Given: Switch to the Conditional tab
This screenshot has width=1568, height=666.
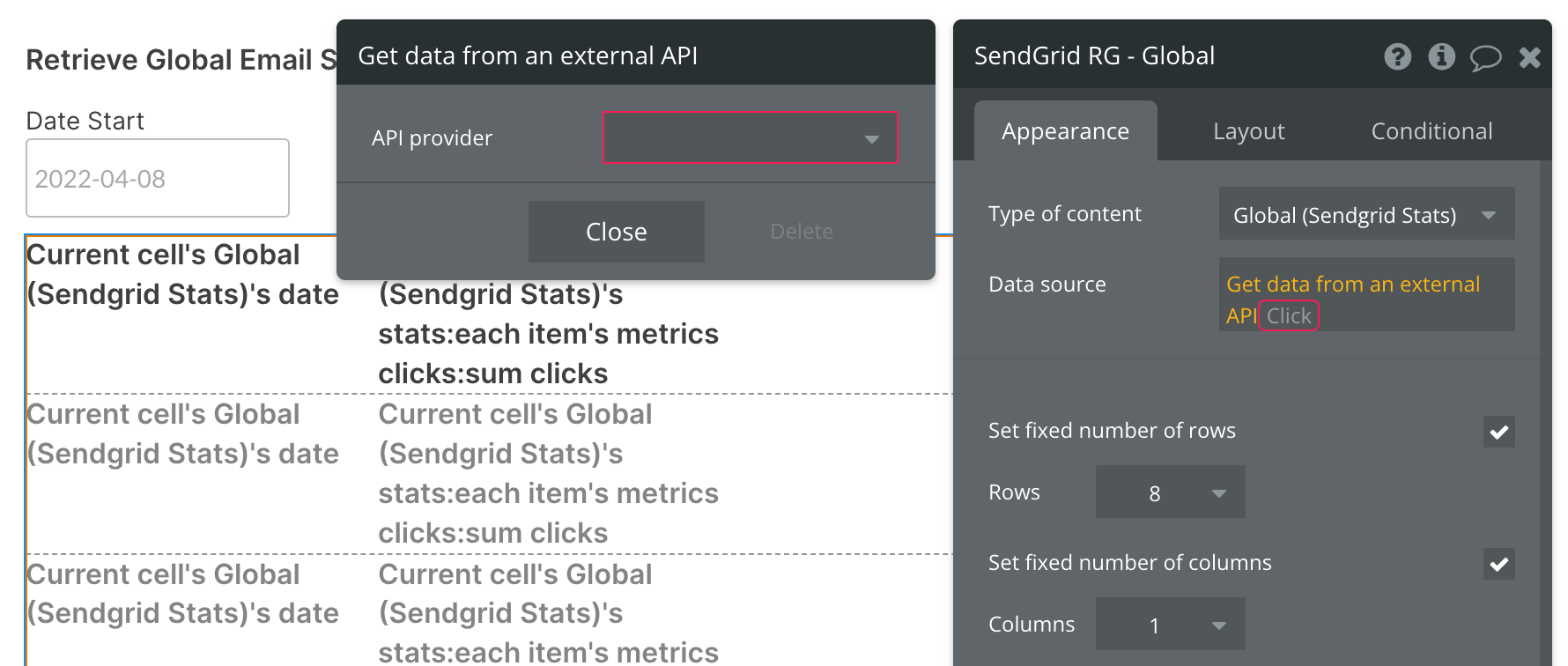Looking at the screenshot, I should tap(1431, 130).
